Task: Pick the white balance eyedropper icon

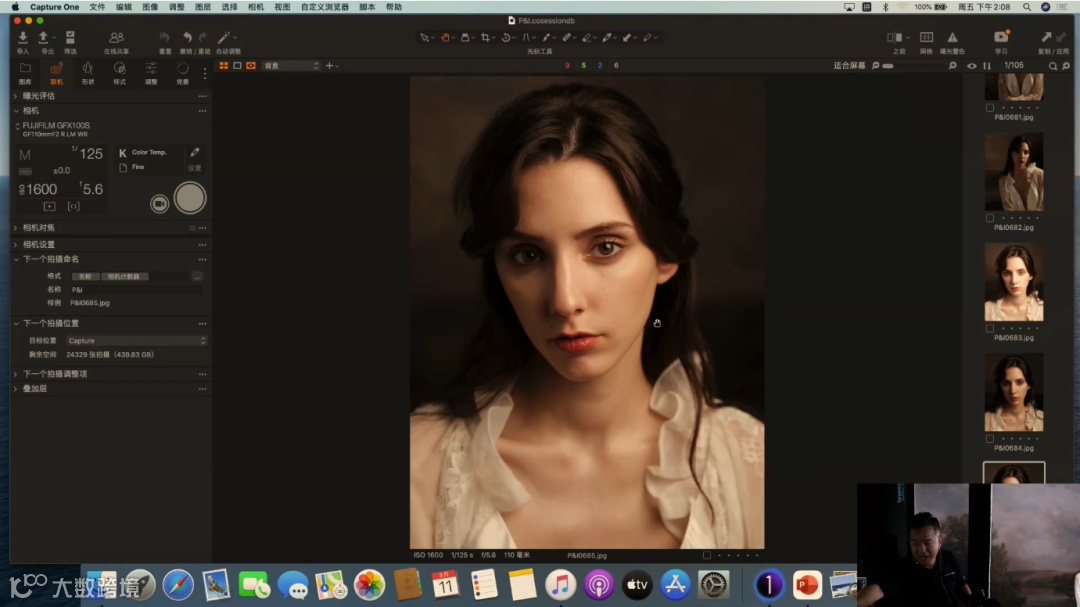Action: tap(195, 153)
